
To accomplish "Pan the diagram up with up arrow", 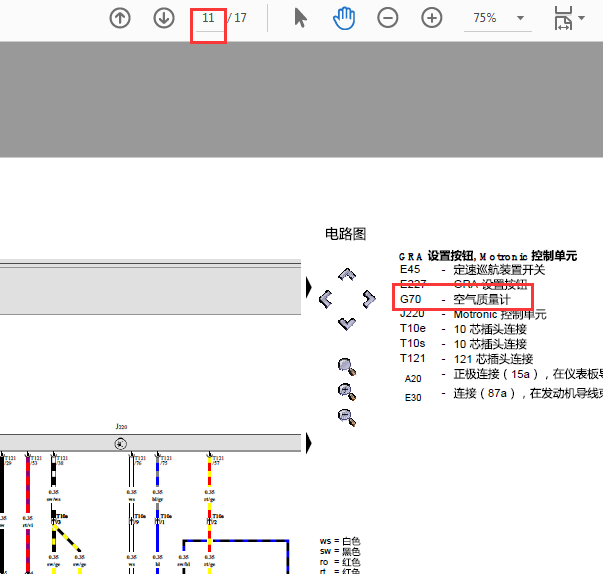I will click(347, 275).
